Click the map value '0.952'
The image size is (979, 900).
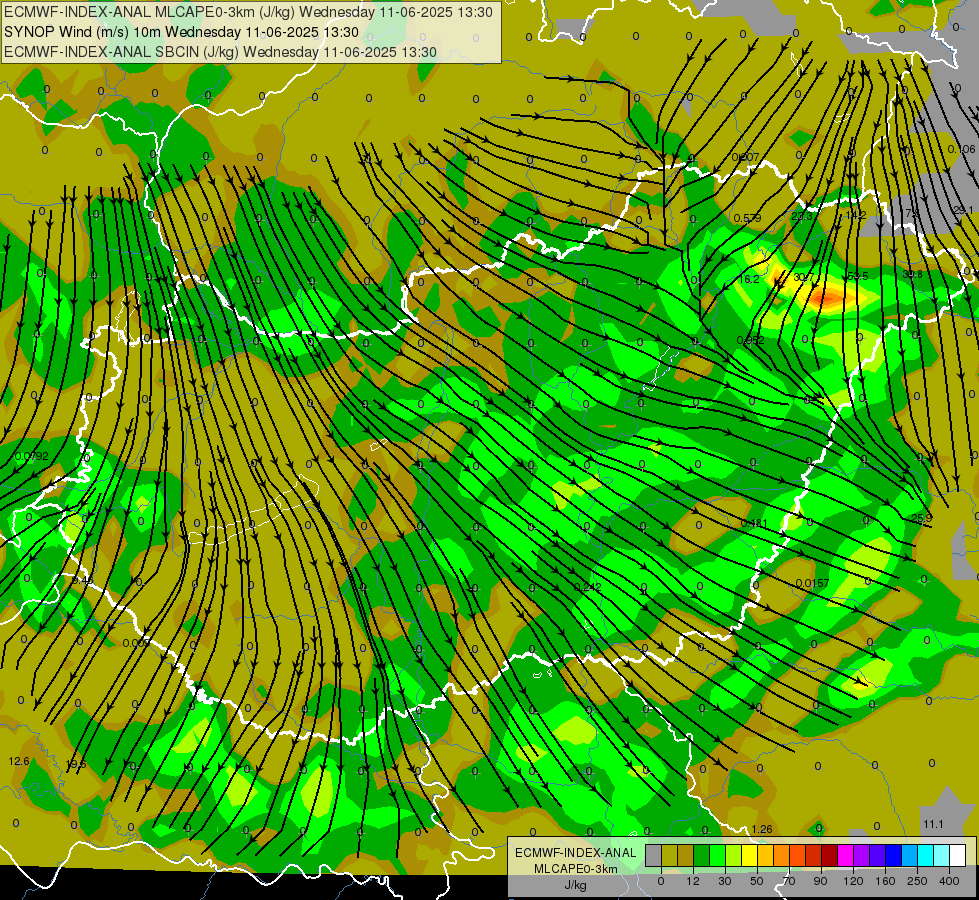pyautogui.click(x=750, y=341)
